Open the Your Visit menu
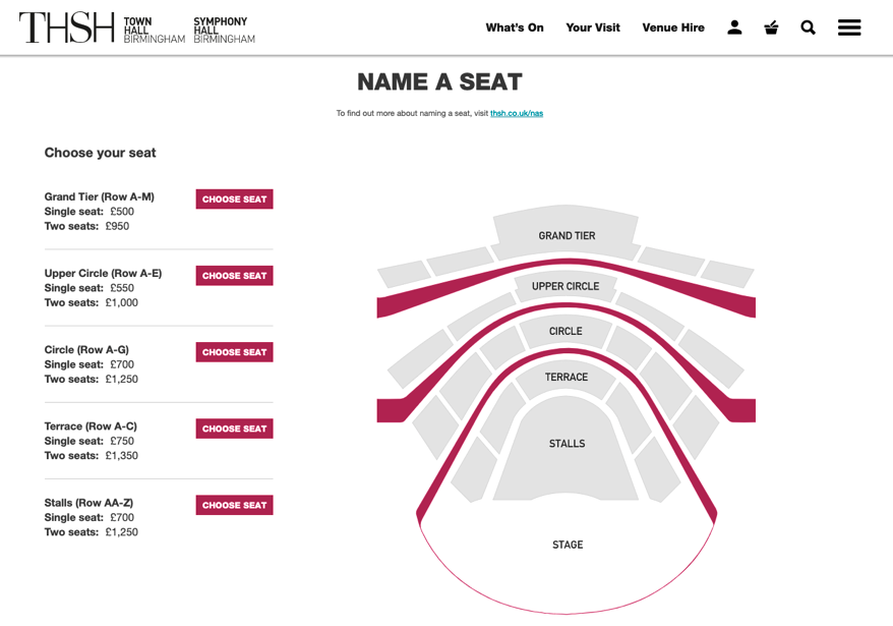 coord(593,27)
